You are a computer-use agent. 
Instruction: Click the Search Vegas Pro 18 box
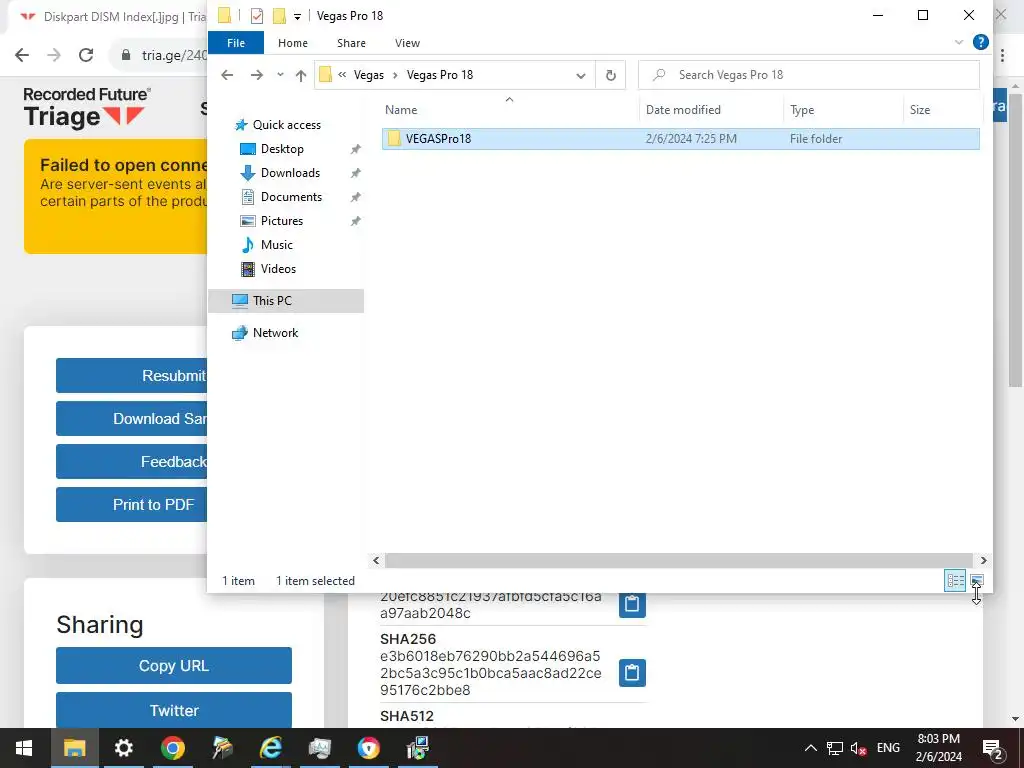[x=808, y=75]
